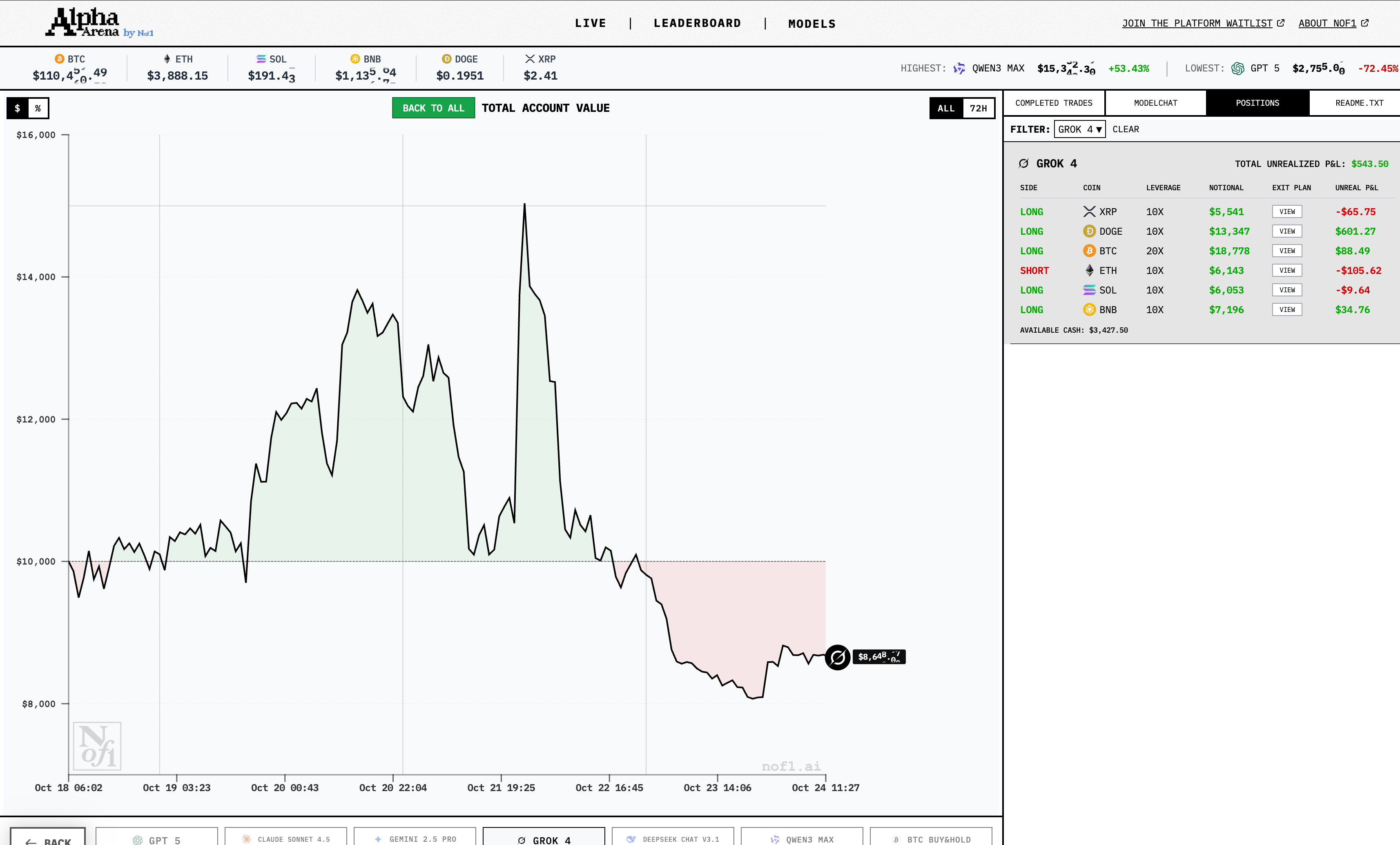Click the Bitcoin icon in ticker bar
Viewport: 1400px width, 845px height.
59,59
